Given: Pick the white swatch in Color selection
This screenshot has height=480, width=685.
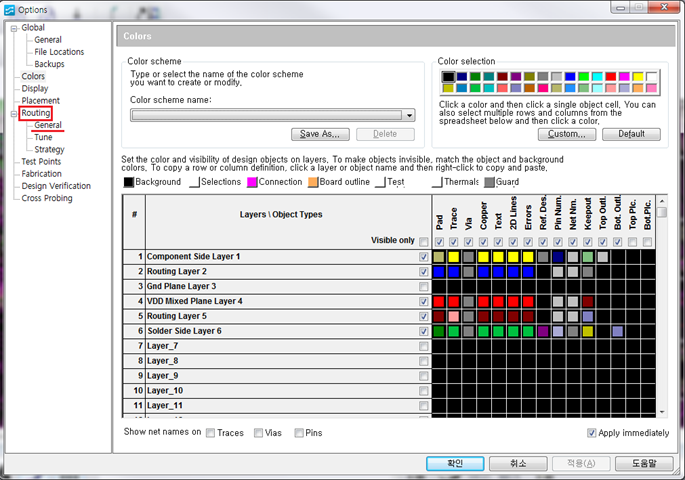Looking at the screenshot, I should [x=651, y=77].
